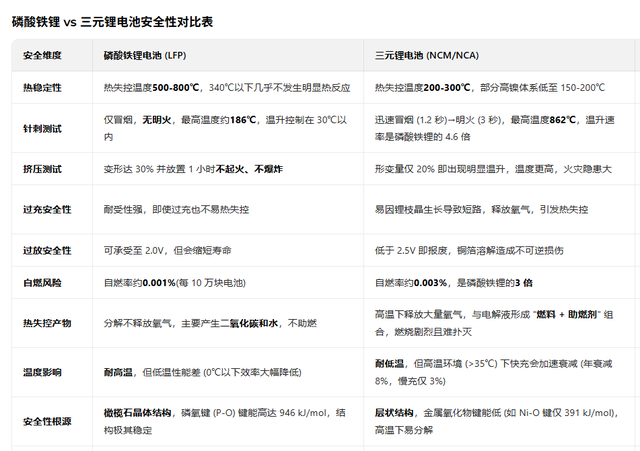
Task: Select the 挤压测试 row label
Action: tap(42, 169)
